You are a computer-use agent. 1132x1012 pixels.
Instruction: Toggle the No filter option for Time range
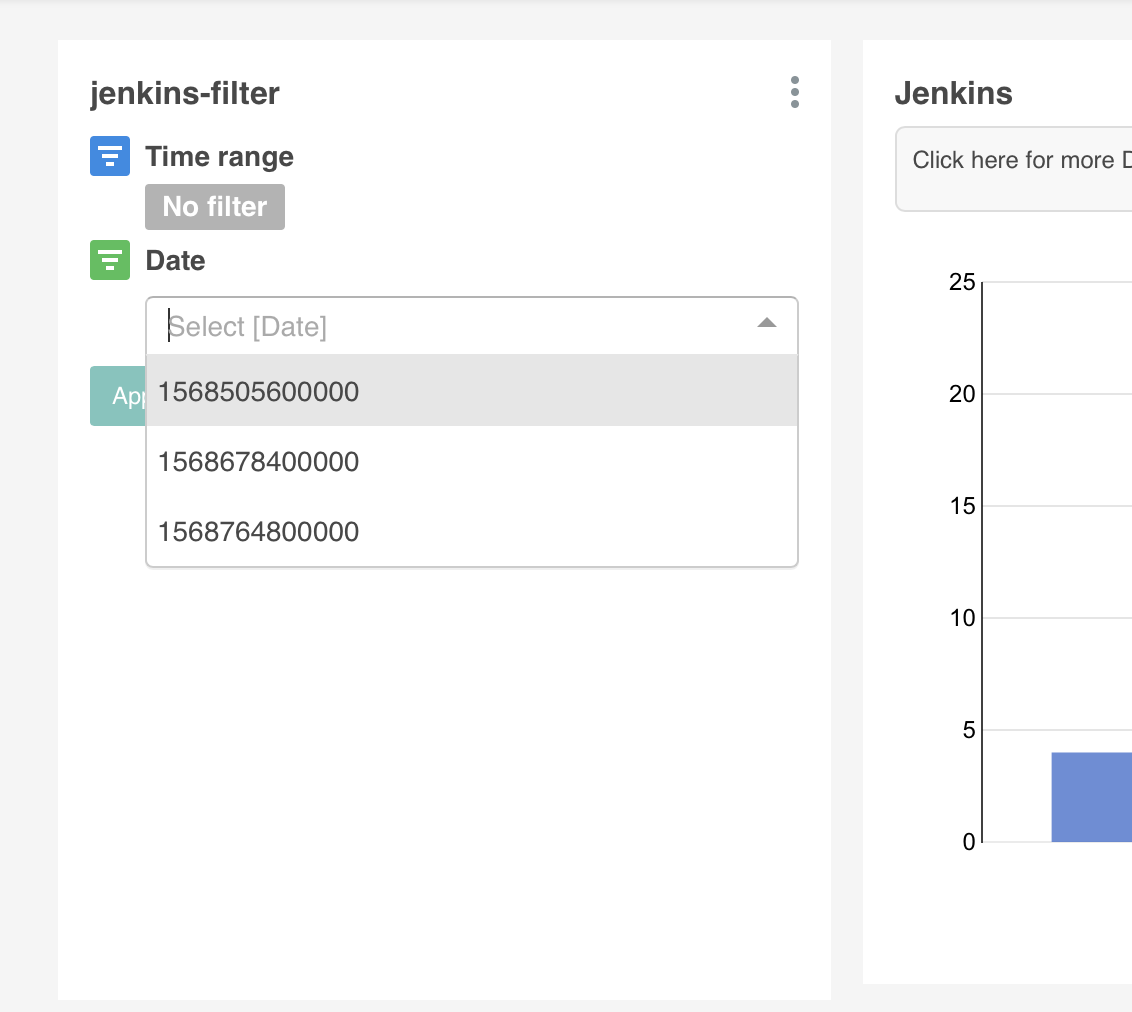(214, 206)
